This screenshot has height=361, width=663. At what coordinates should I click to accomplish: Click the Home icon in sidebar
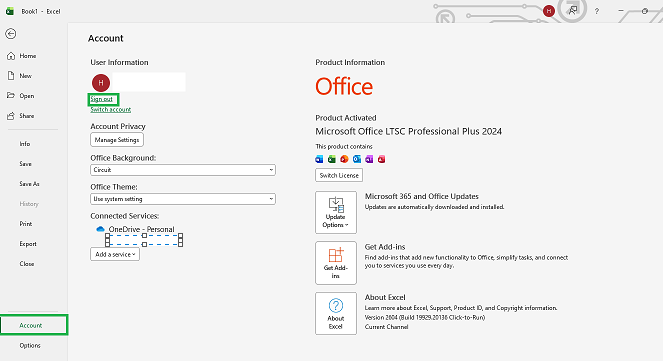point(11,56)
